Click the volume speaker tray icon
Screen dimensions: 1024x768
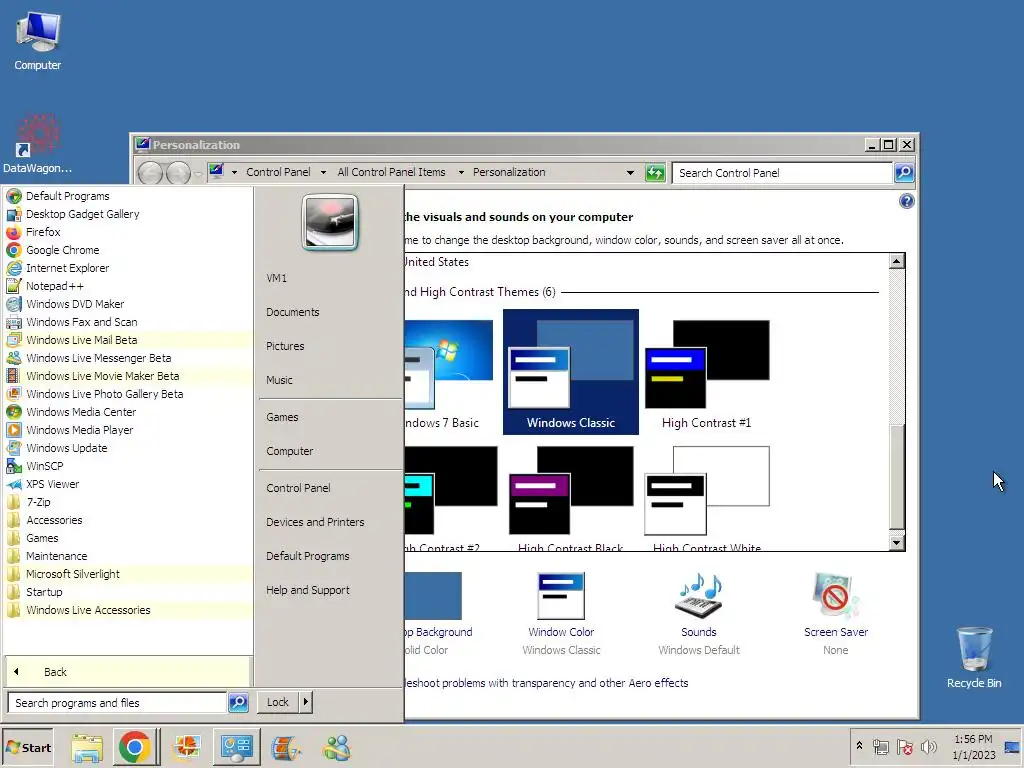click(x=929, y=746)
